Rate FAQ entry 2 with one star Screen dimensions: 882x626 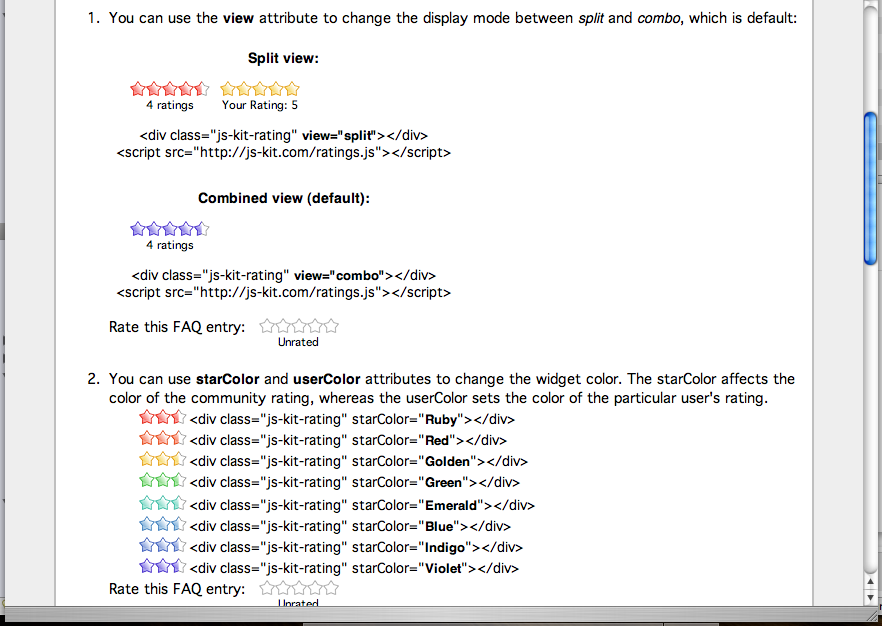267,588
